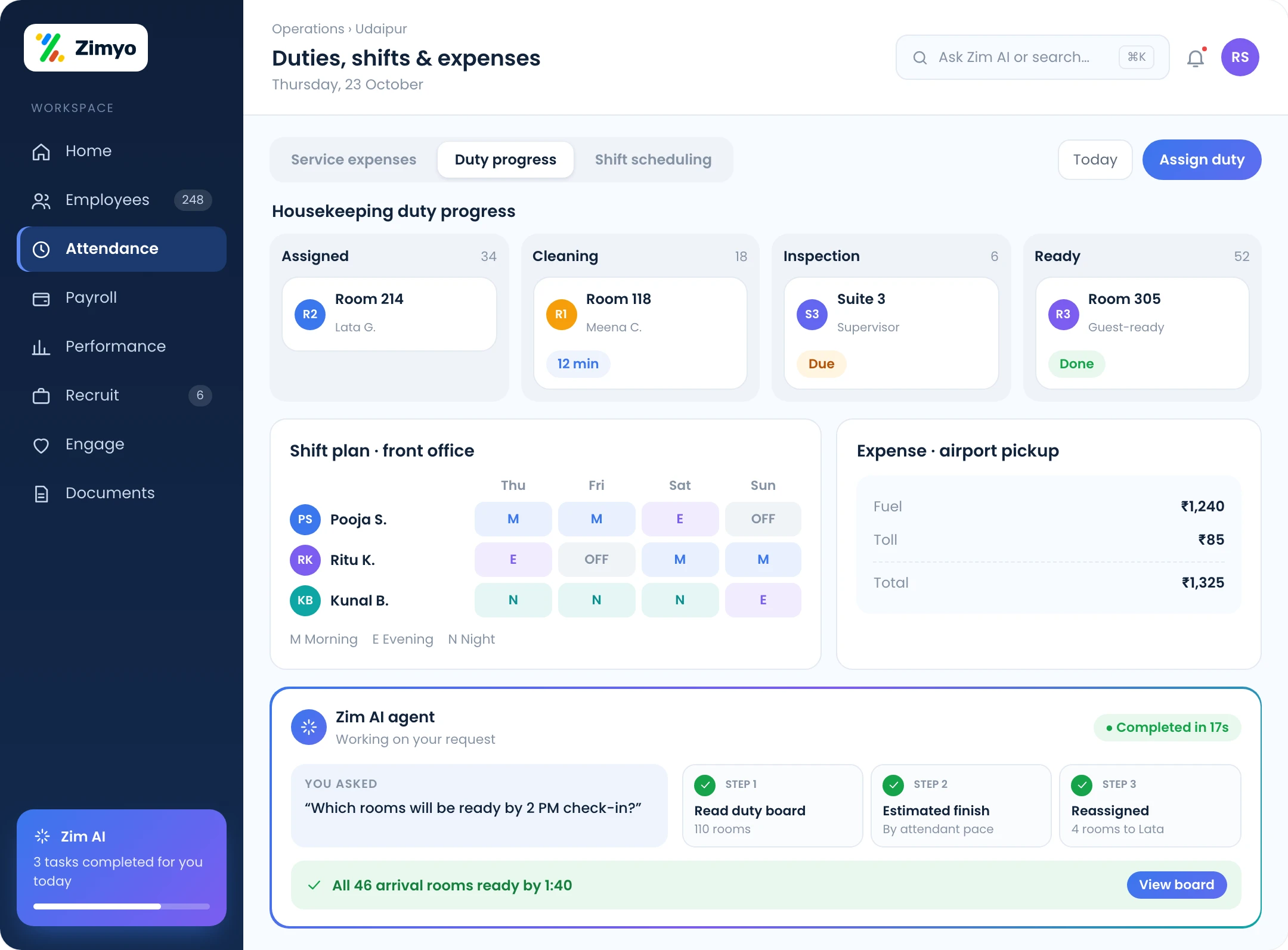Viewport: 1288px width, 950px height.
Task: Click the notification bell icon
Action: (x=1196, y=58)
